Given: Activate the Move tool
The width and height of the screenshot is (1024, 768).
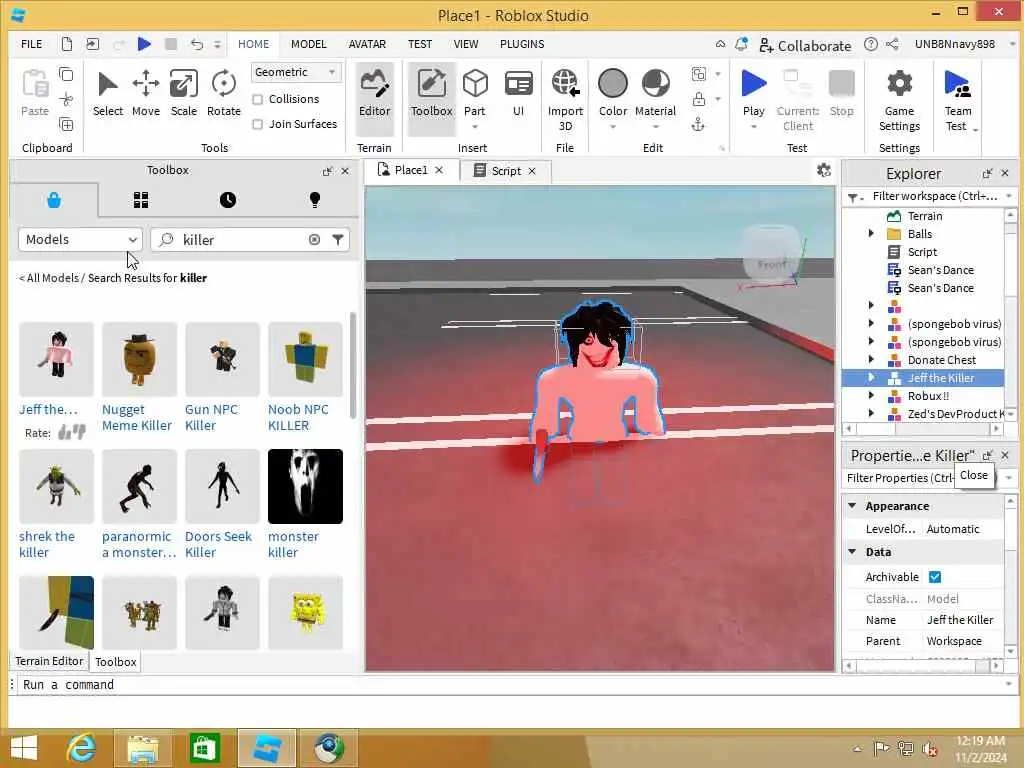Looking at the screenshot, I should point(146,95).
